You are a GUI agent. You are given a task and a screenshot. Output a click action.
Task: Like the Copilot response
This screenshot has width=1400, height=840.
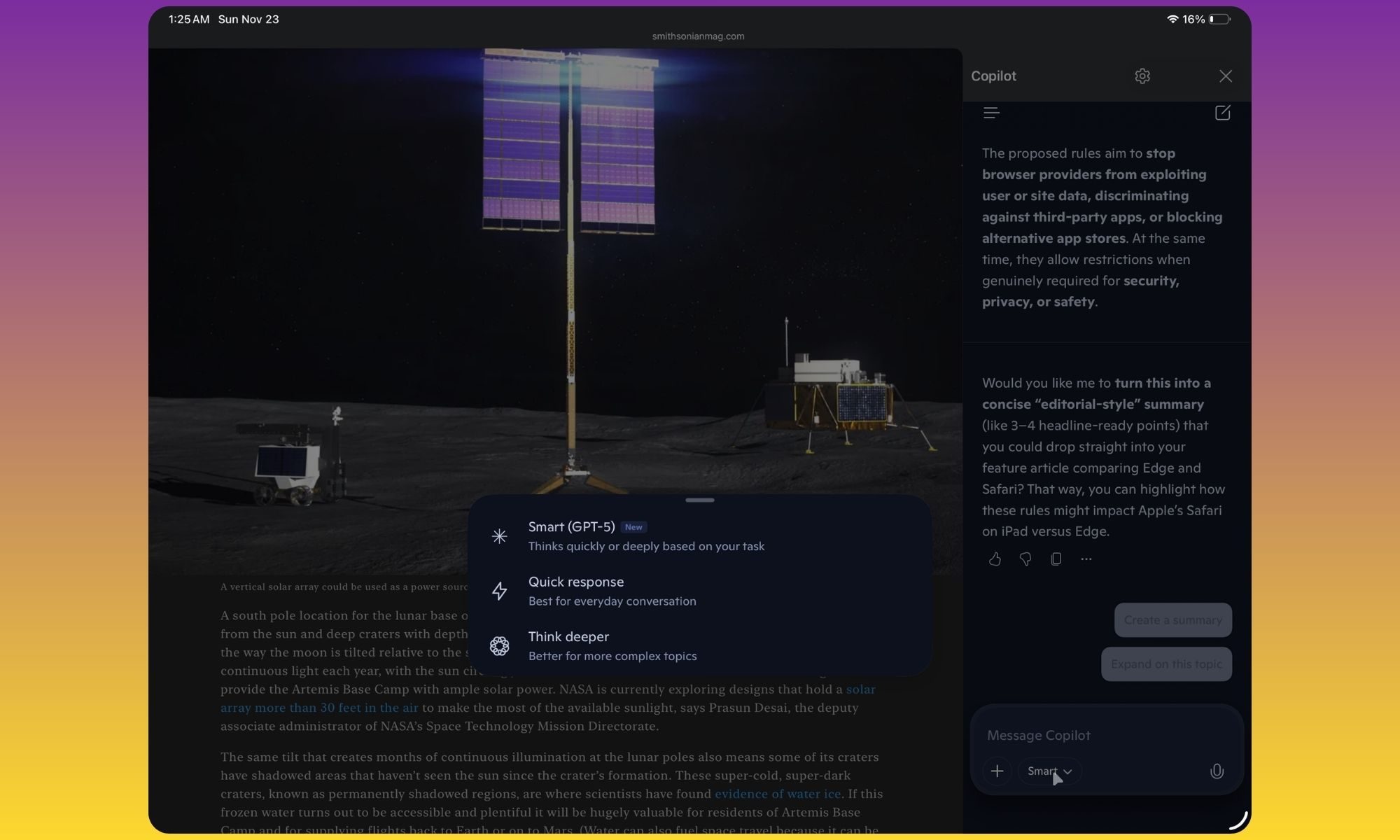click(995, 559)
